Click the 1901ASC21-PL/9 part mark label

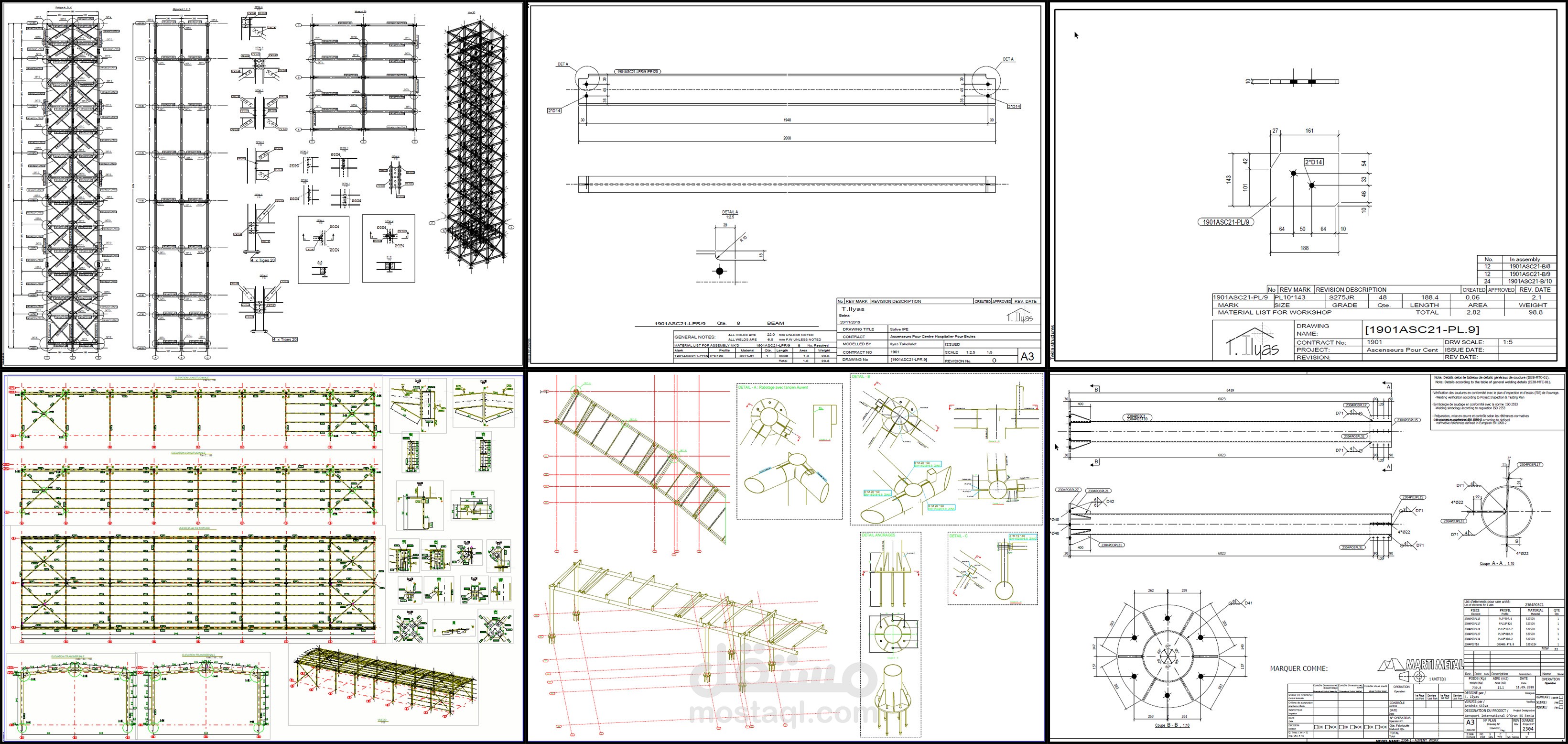tap(1226, 222)
